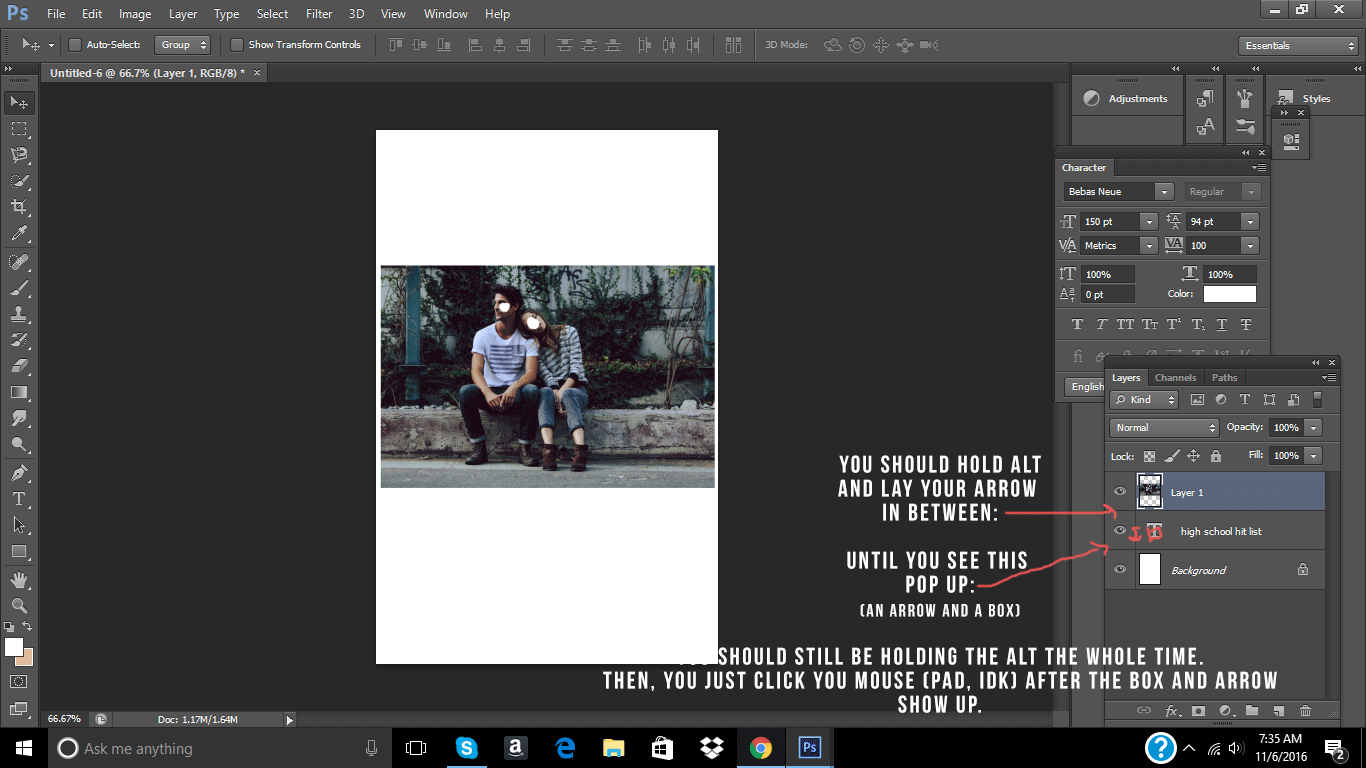The width and height of the screenshot is (1366, 768).
Task: Delete layer using trash icon
Action: pos(1305,711)
